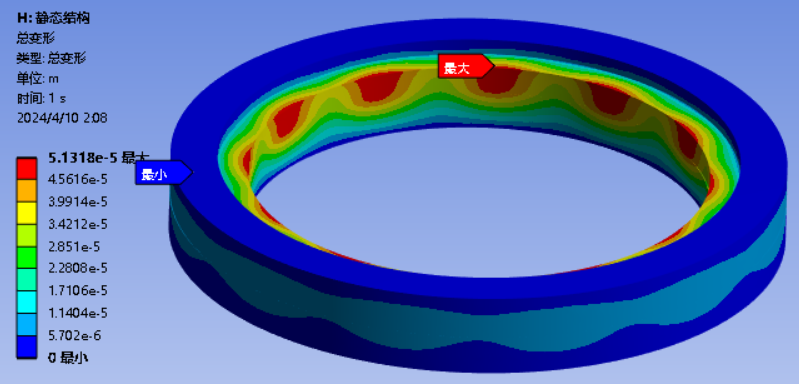Click the 时间: 1 s label
Viewport: 799px width, 384px height.
tap(41, 98)
